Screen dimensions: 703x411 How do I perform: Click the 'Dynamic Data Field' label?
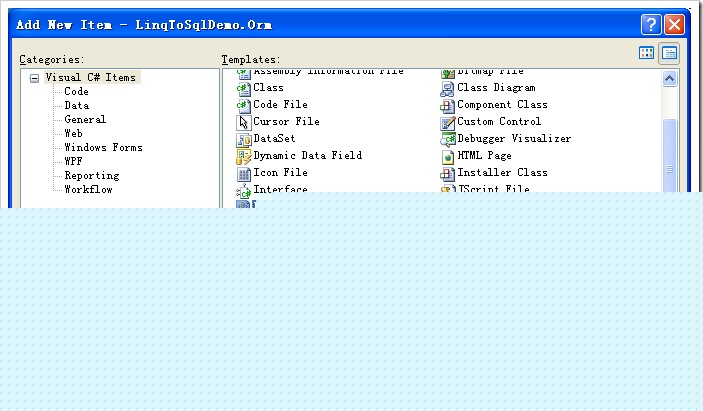coord(308,156)
